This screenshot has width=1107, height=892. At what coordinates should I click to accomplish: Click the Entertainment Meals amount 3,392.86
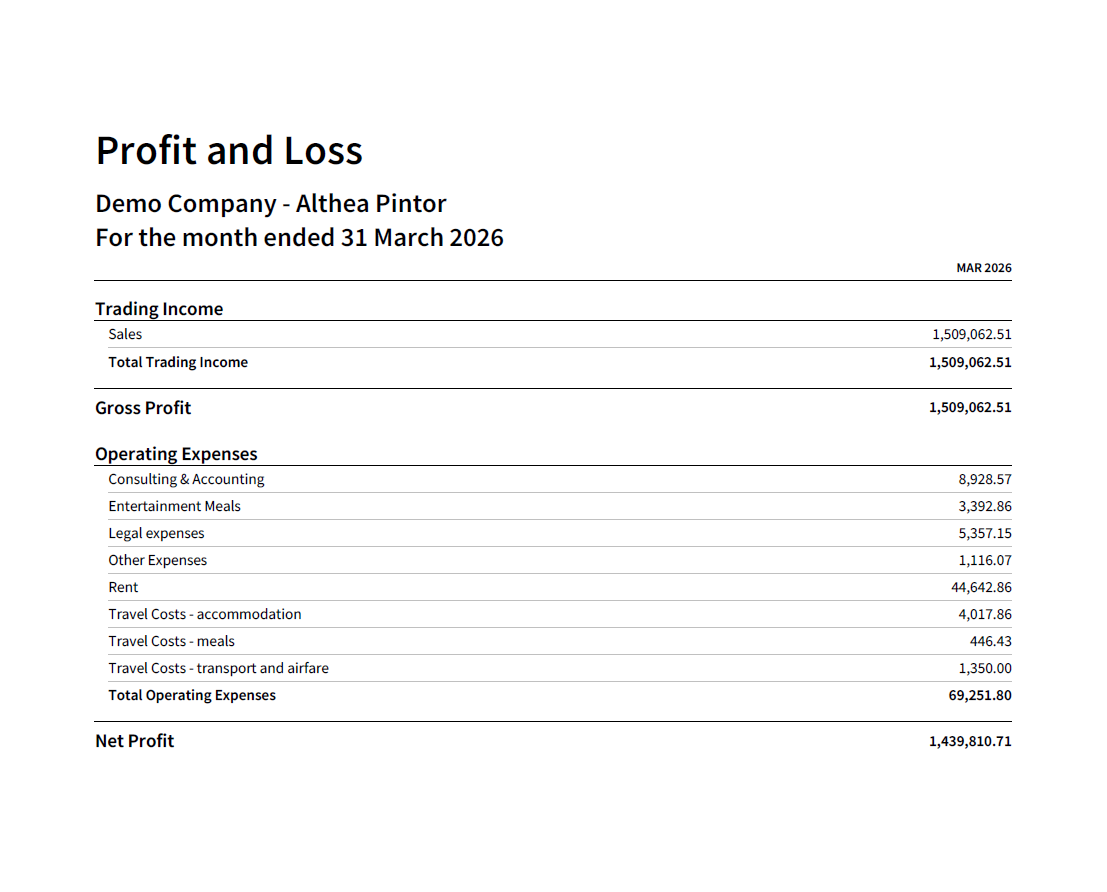tap(985, 506)
